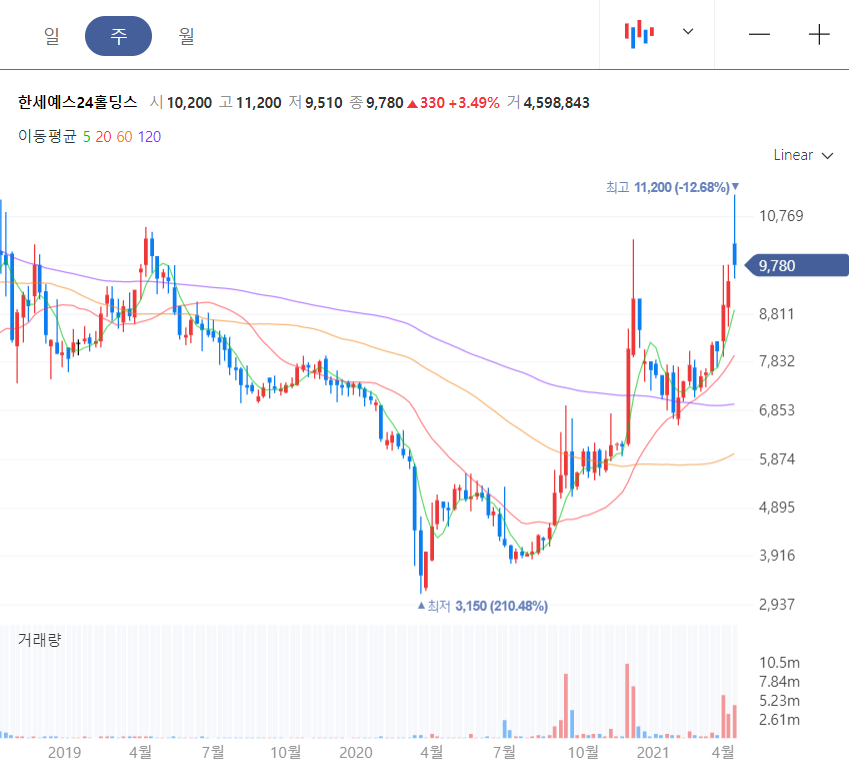Click the current price tag 9,780
Viewport: 851px width, 766px height.
click(x=796, y=265)
